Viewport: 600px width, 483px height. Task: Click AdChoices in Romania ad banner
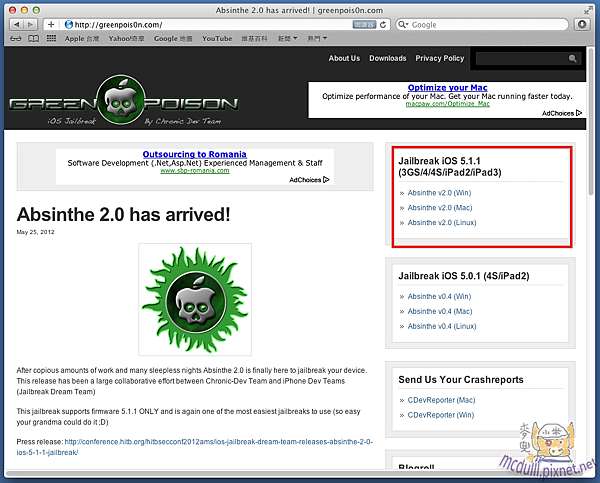(x=309, y=180)
